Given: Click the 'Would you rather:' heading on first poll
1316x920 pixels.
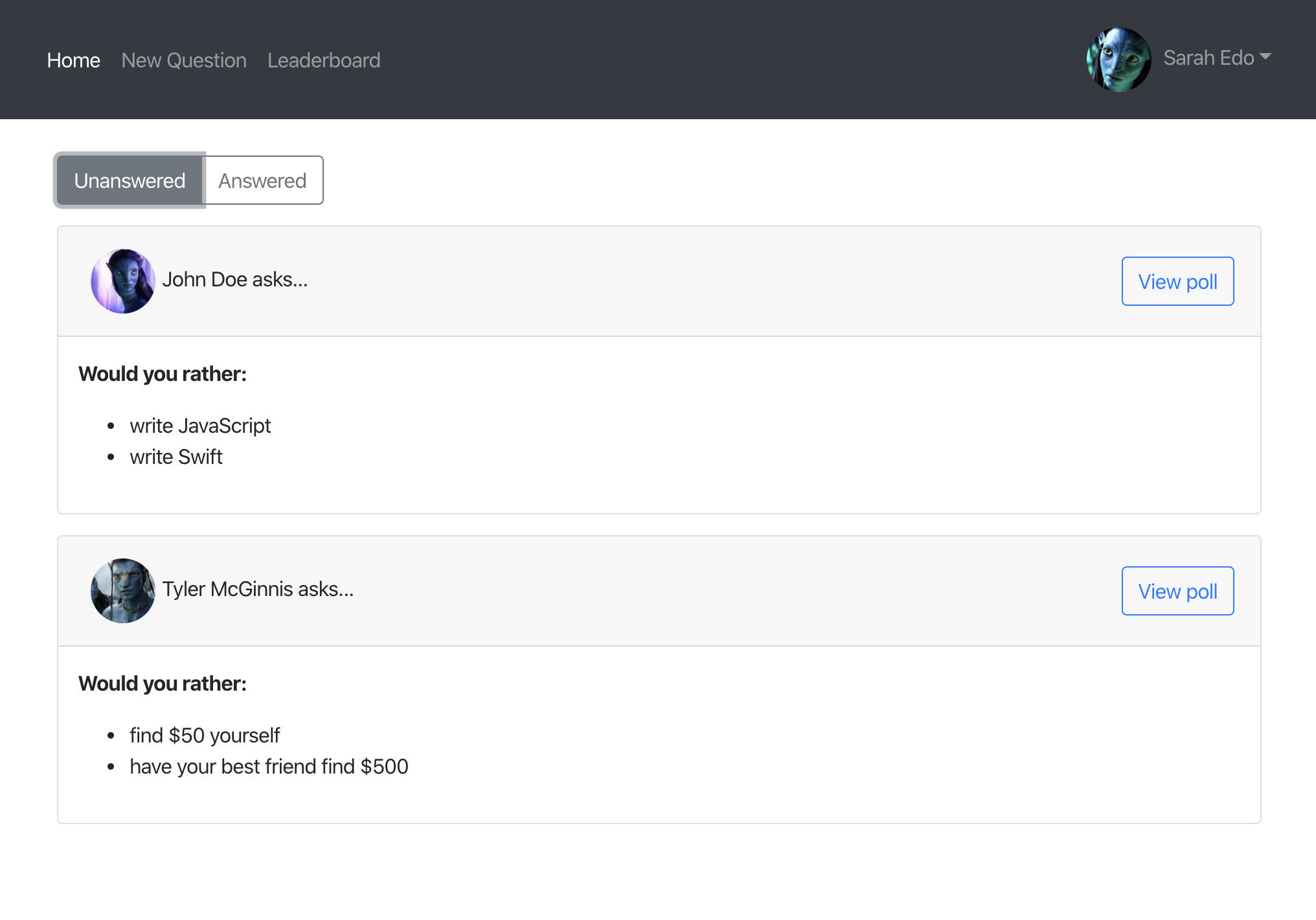Looking at the screenshot, I should tap(162, 373).
